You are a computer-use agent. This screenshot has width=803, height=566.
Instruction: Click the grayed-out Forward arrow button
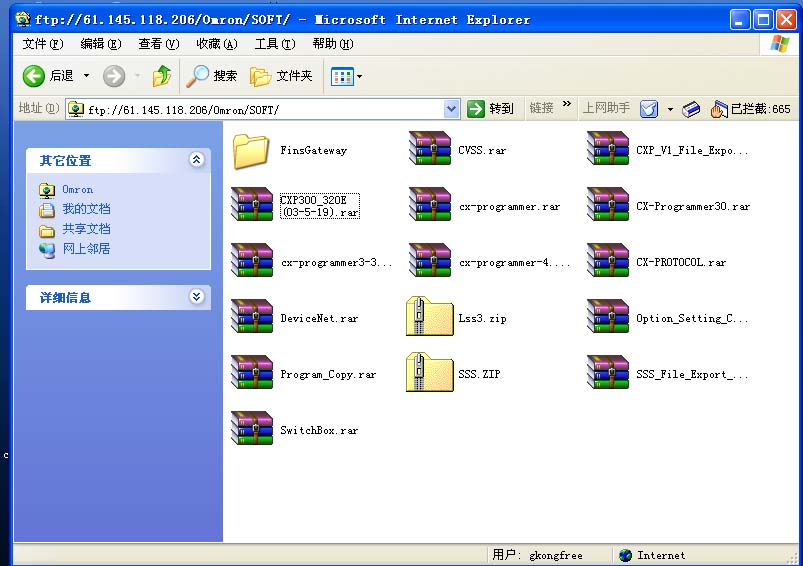coord(114,76)
